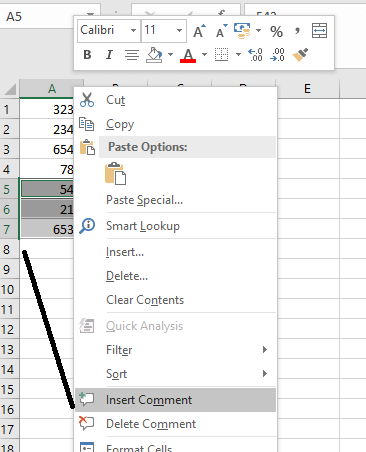
Task: Choose Insert... from context menu
Action: click(x=175, y=252)
